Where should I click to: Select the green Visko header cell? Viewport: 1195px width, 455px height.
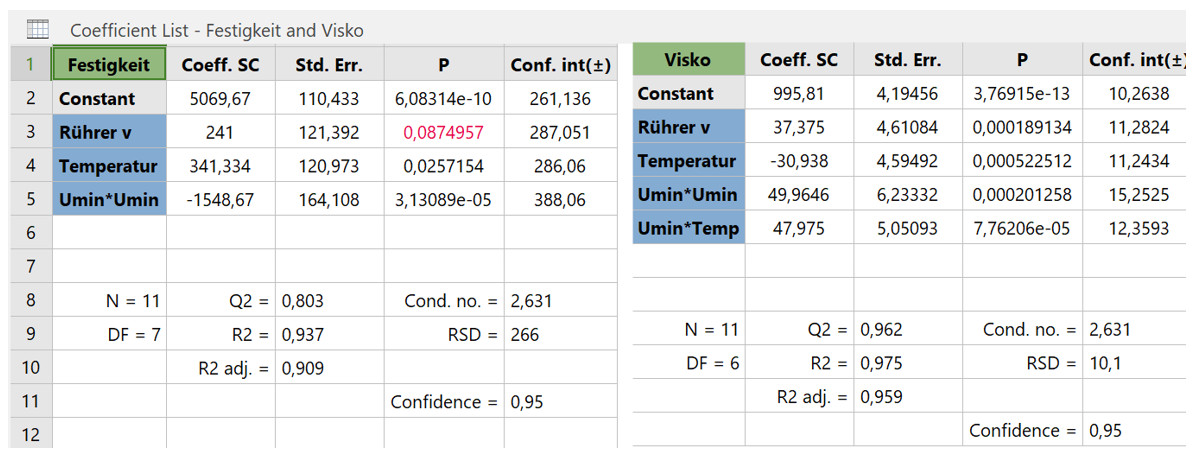coord(687,60)
